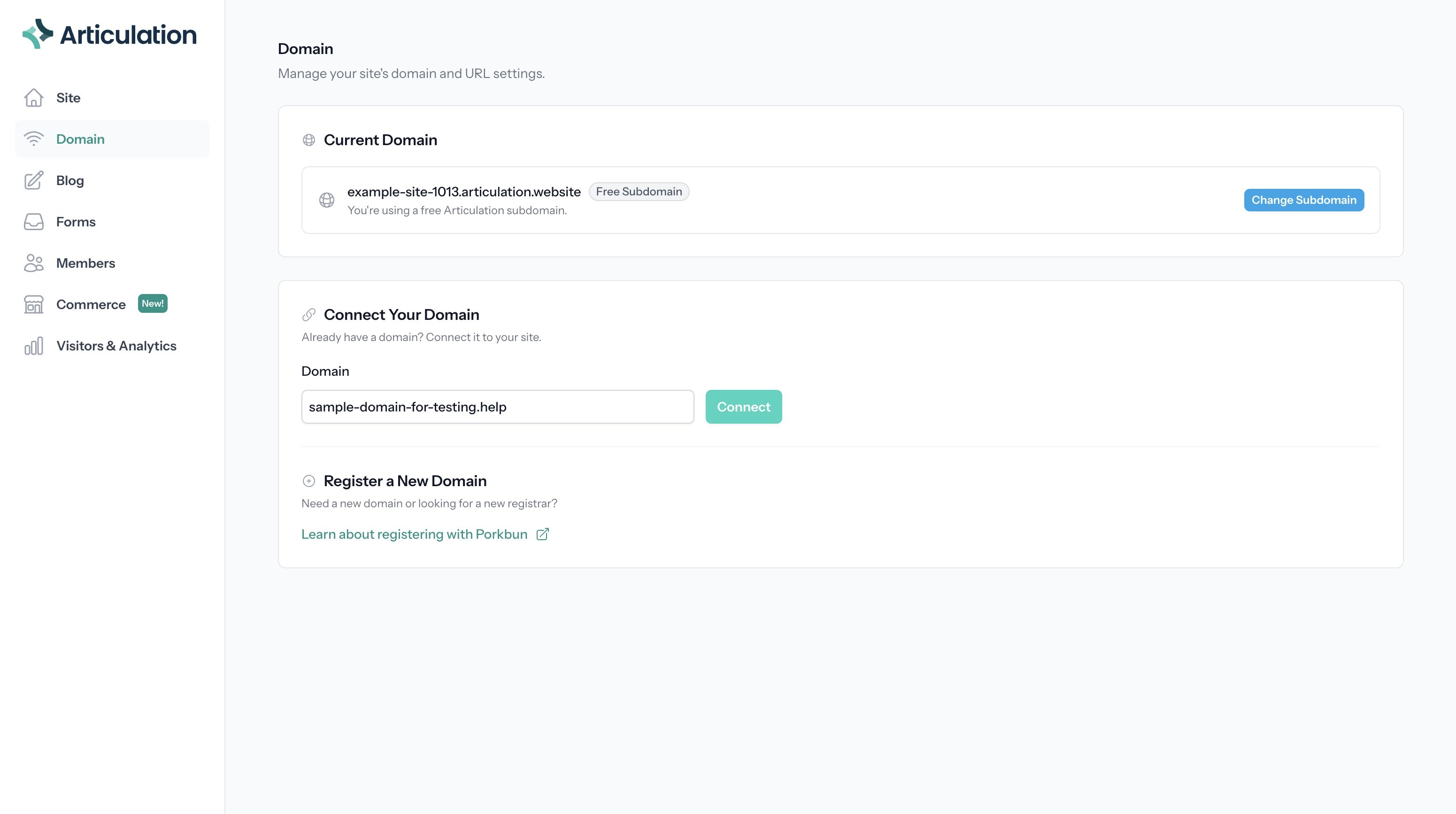Viewport: 1456px width, 814px height.
Task: Navigate to Visitors & Analytics
Action: coord(116,346)
